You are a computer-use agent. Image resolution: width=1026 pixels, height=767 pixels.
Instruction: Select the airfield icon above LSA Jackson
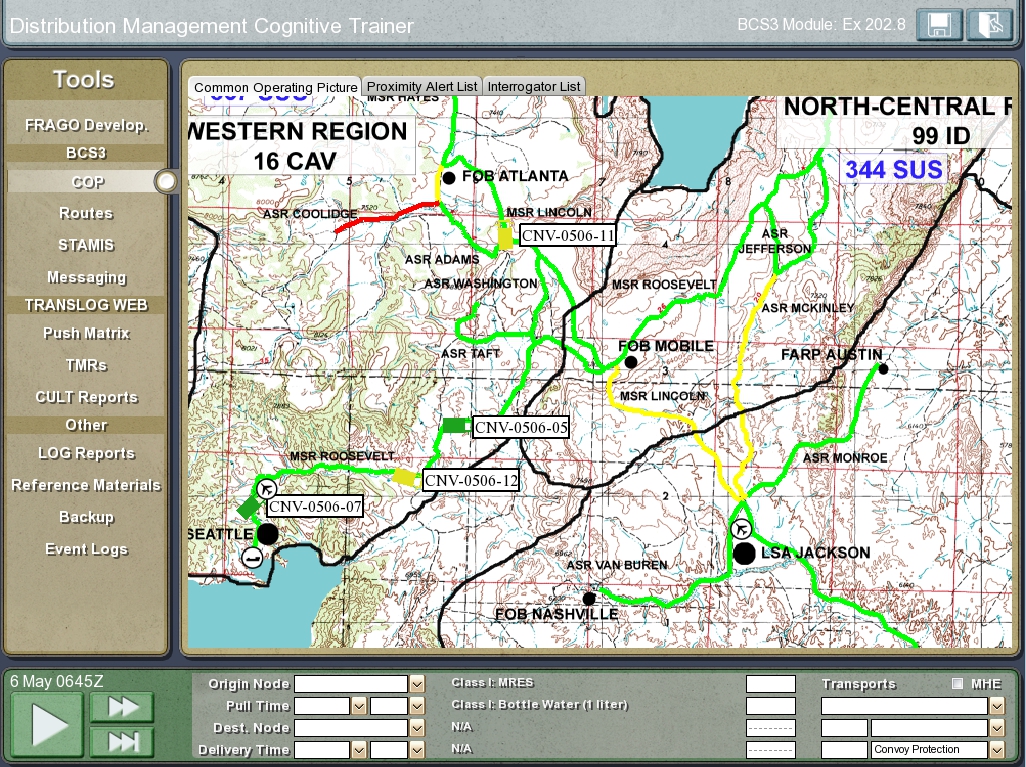741,529
